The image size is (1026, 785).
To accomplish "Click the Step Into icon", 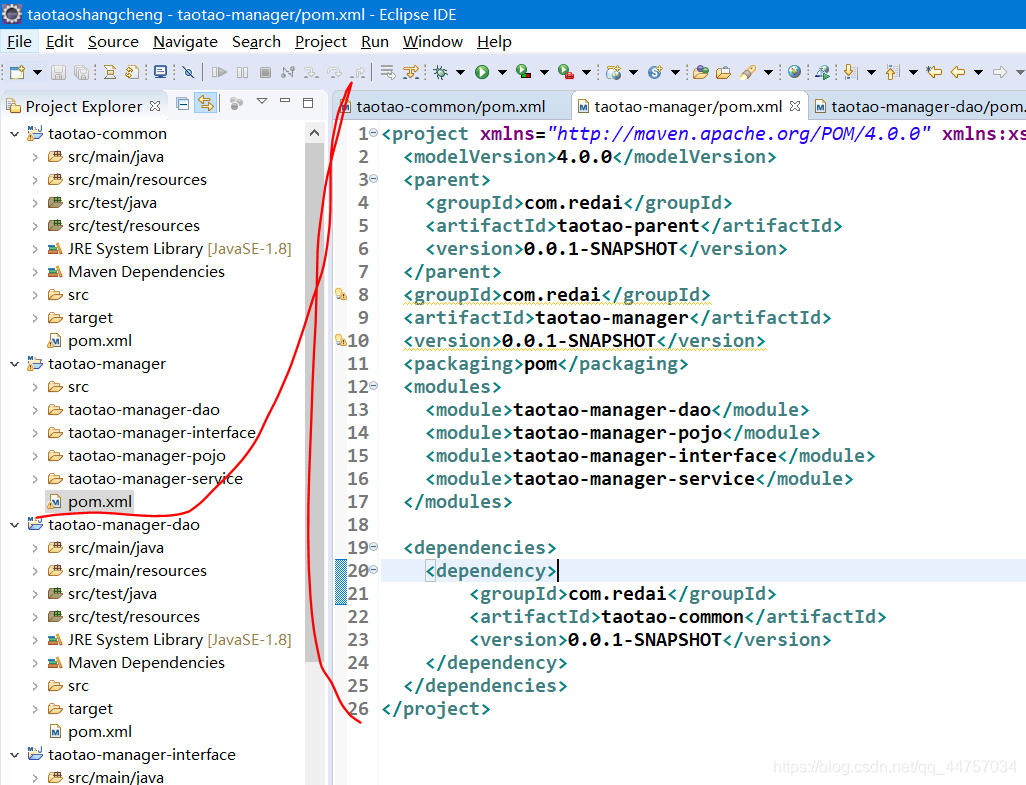I will 311,72.
